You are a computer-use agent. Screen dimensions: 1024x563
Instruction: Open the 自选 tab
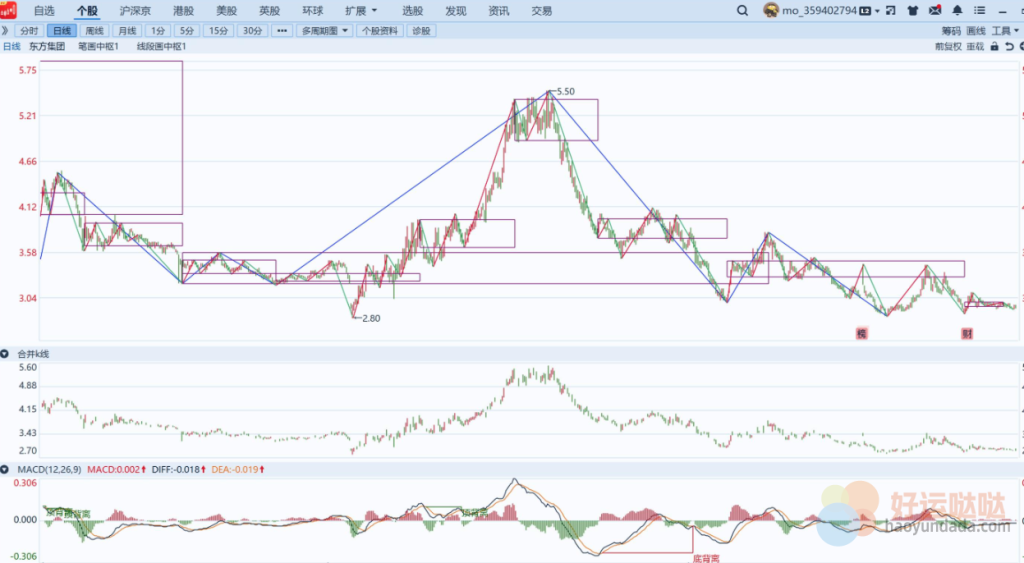pos(44,11)
